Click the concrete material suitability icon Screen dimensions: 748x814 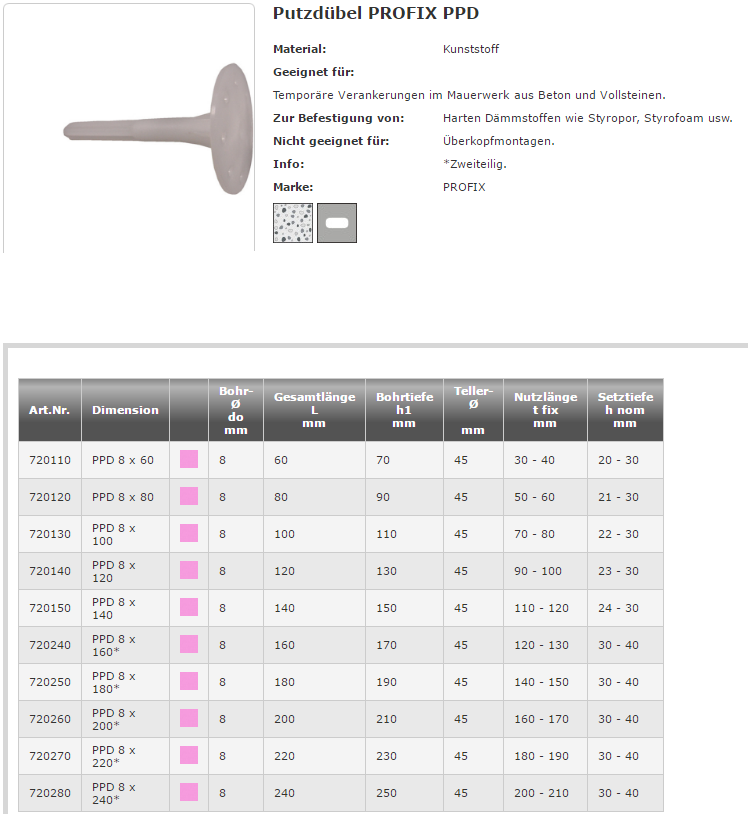pyautogui.click(x=292, y=223)
